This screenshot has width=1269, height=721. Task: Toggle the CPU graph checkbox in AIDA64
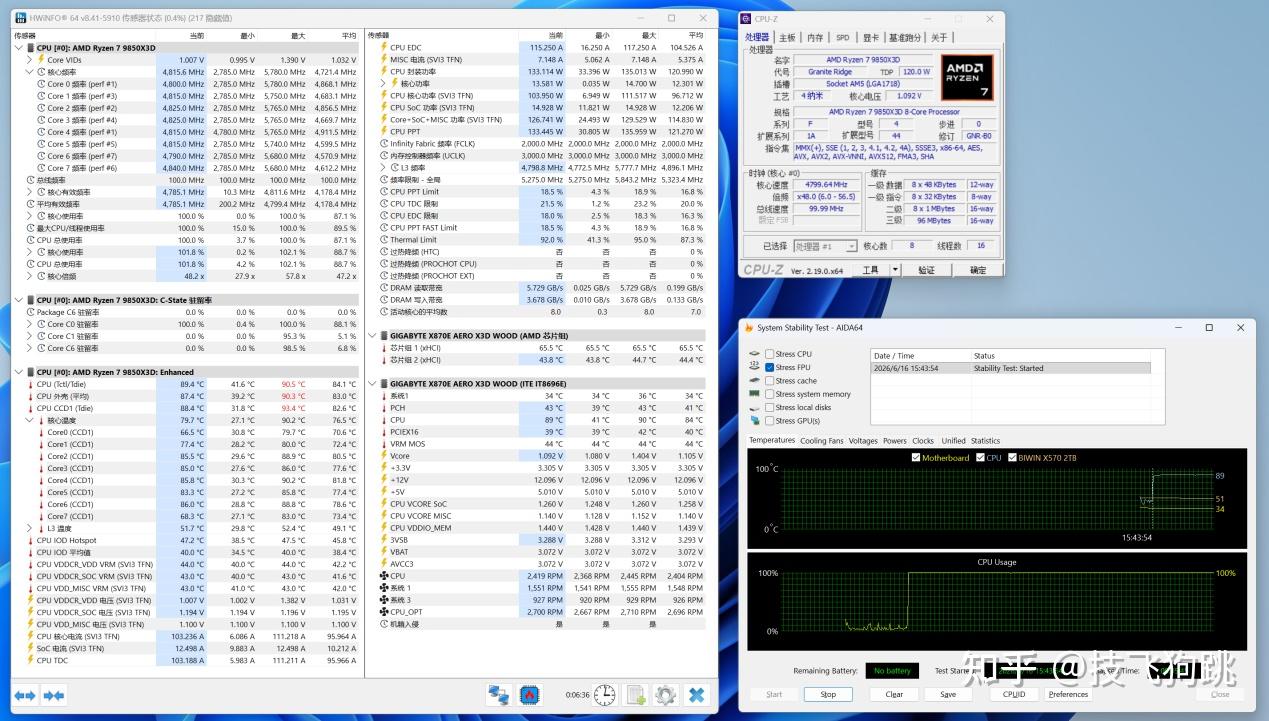pos(981,458)
